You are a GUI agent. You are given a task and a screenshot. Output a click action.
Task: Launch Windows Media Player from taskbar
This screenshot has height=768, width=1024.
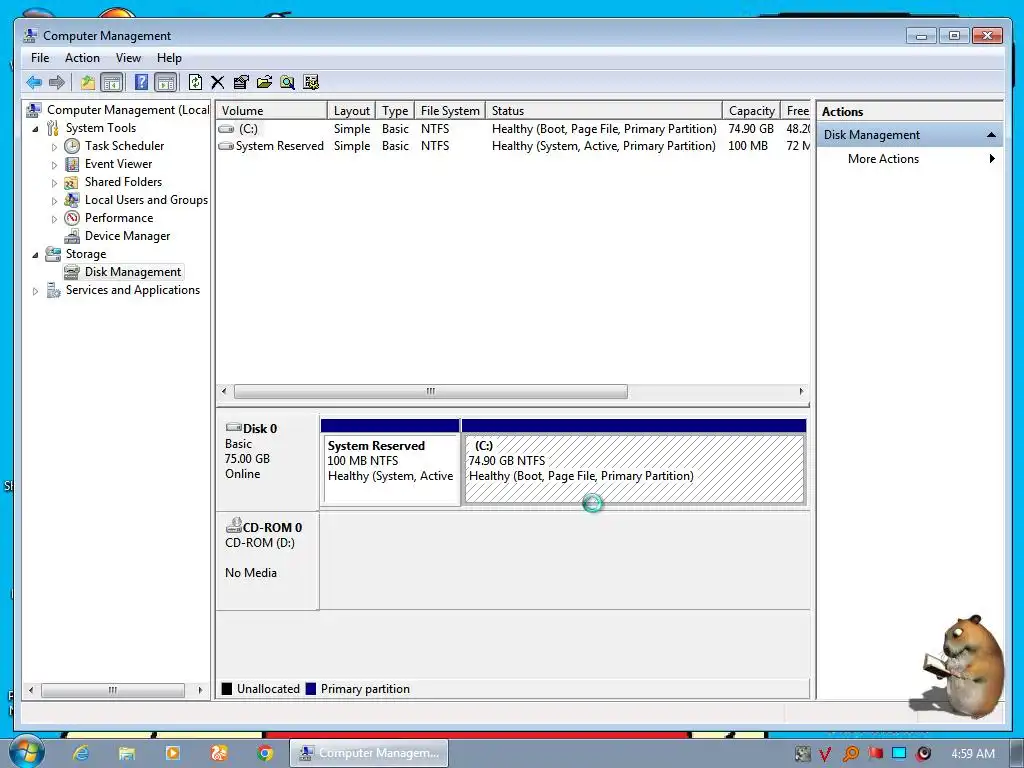pyautogui.click(x=173, y=753)
